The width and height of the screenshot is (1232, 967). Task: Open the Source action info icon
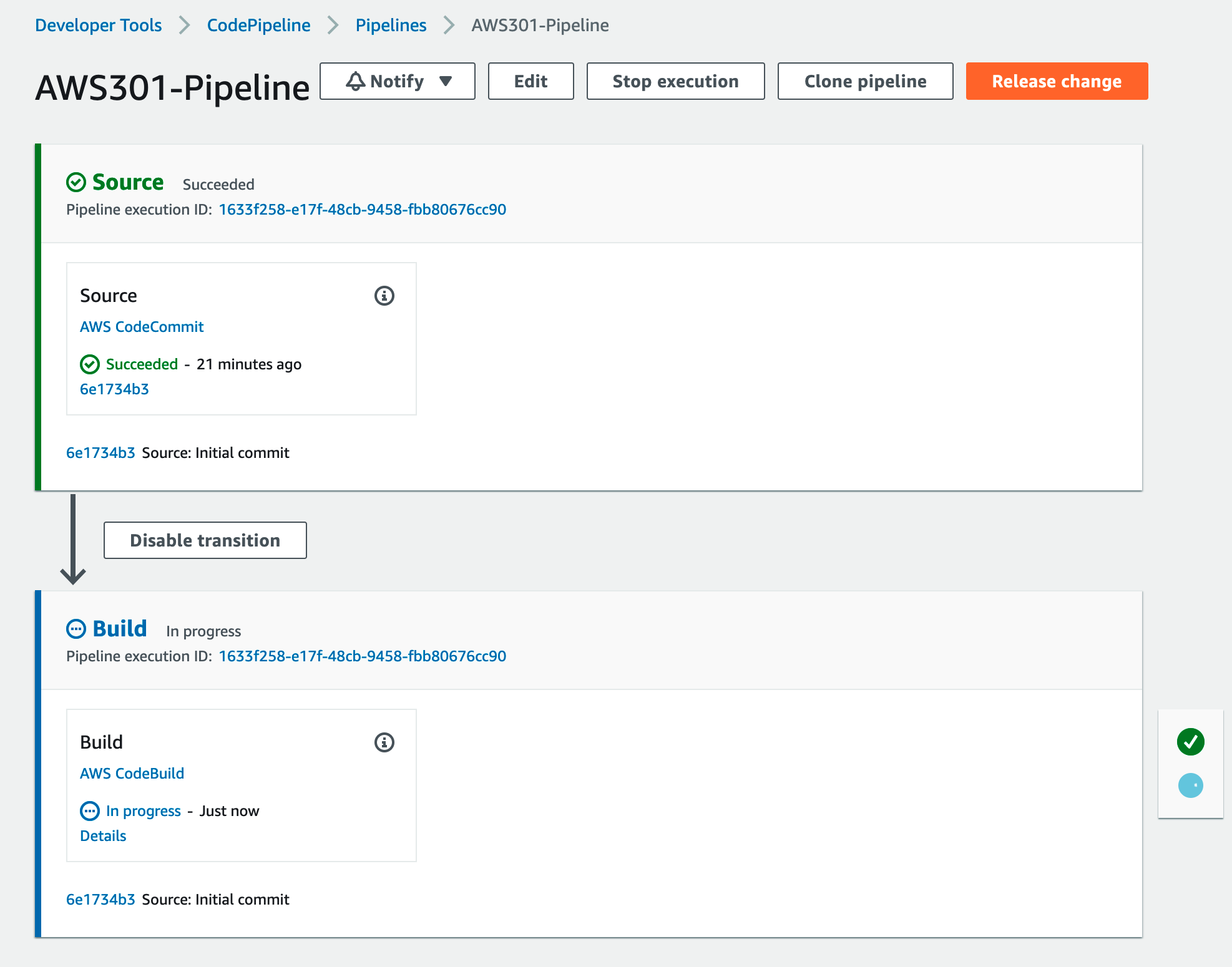(x=384, y=296)
